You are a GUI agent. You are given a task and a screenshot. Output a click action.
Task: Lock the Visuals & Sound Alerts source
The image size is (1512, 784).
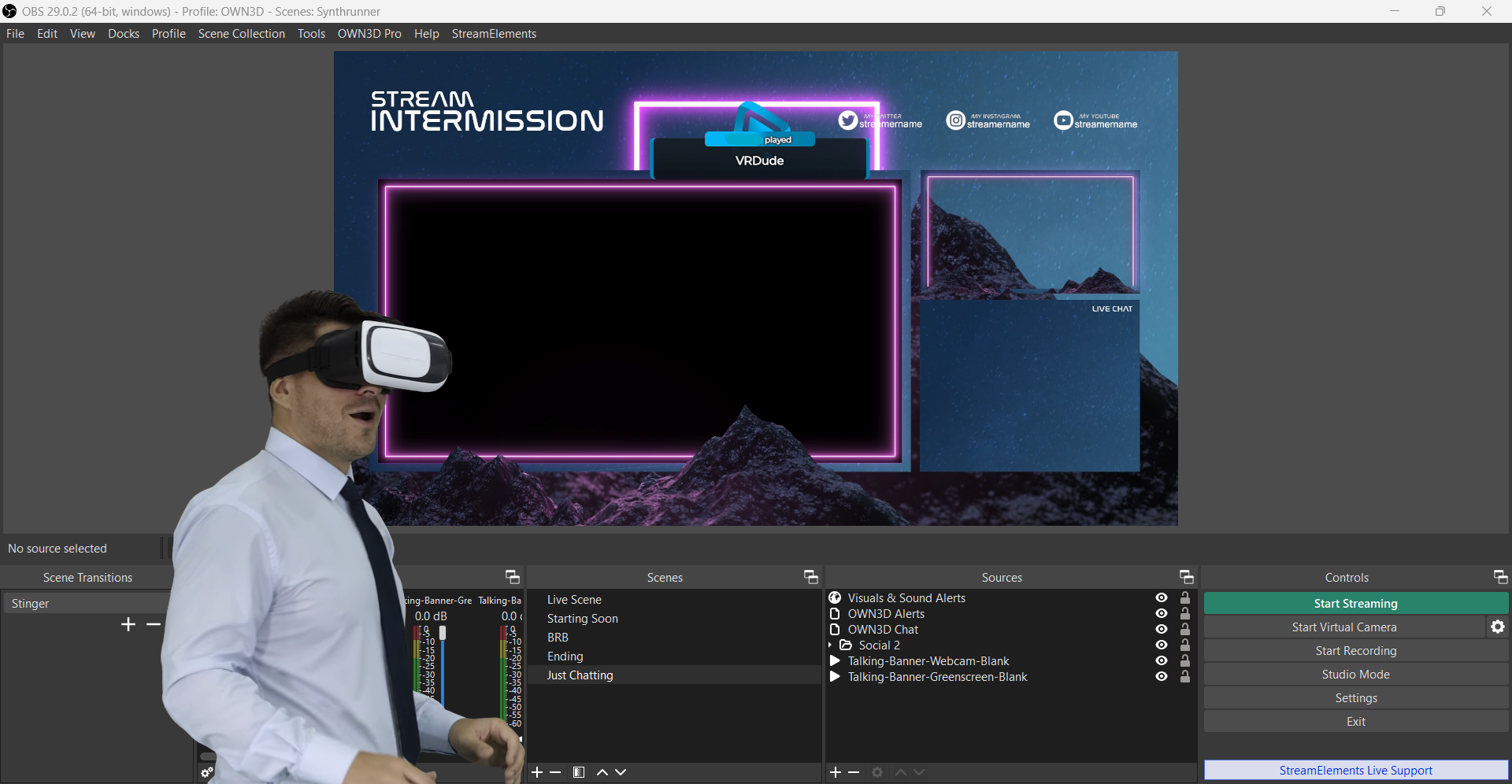1185,598
